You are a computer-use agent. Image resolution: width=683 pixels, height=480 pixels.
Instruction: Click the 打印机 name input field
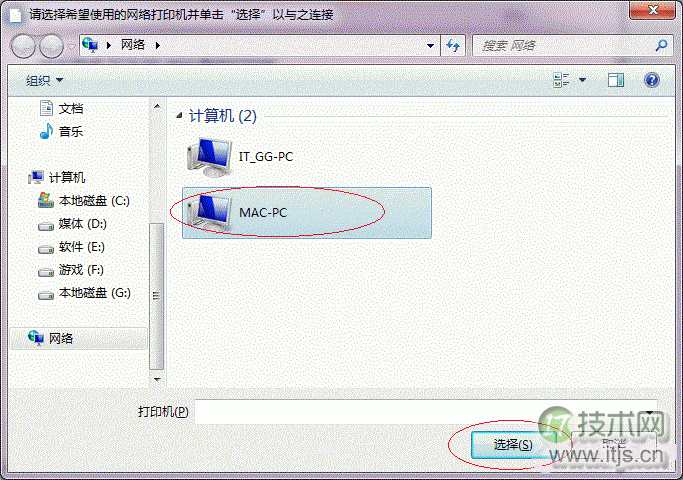[426, 412]
